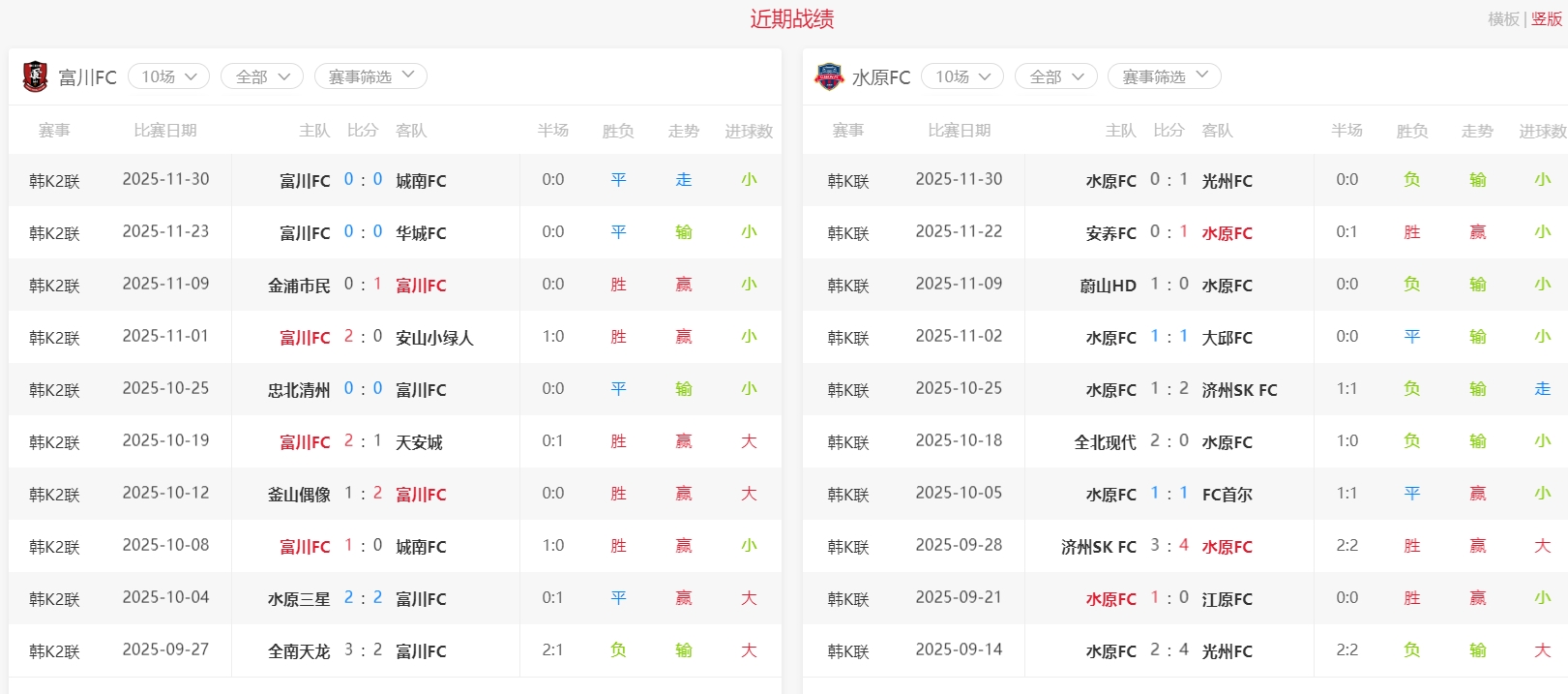1568x694 pixels.
Task: Open 富川FC's 赛事筛选 dropdown
Action: pyautogui.click(x=370, y=76)
